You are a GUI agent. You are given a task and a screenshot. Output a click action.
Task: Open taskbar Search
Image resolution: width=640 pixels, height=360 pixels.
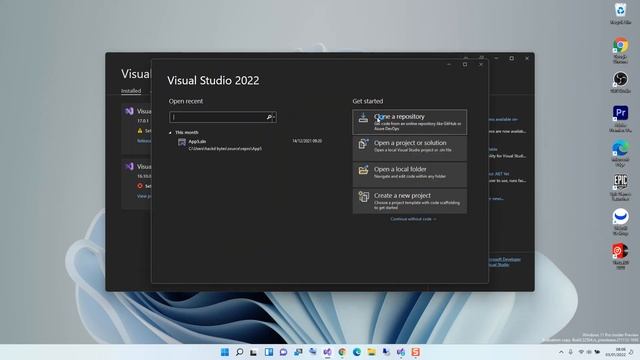(240, 352)
